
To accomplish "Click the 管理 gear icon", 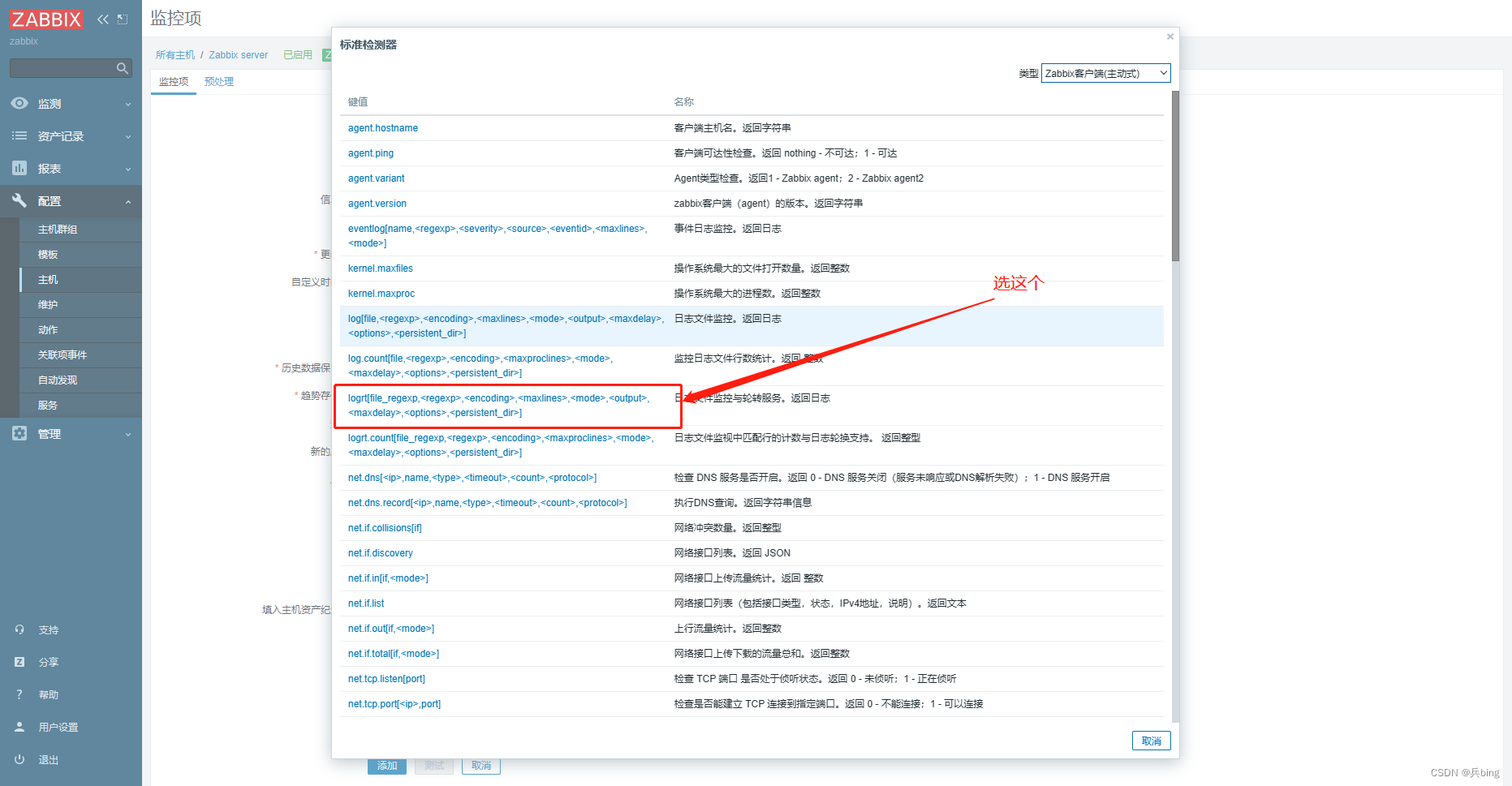I will click(x=19, y=433).
